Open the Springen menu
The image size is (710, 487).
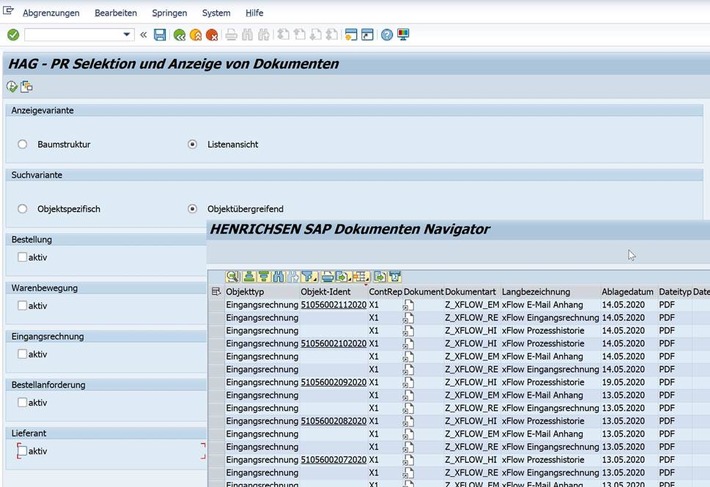[x=169, y=13]
